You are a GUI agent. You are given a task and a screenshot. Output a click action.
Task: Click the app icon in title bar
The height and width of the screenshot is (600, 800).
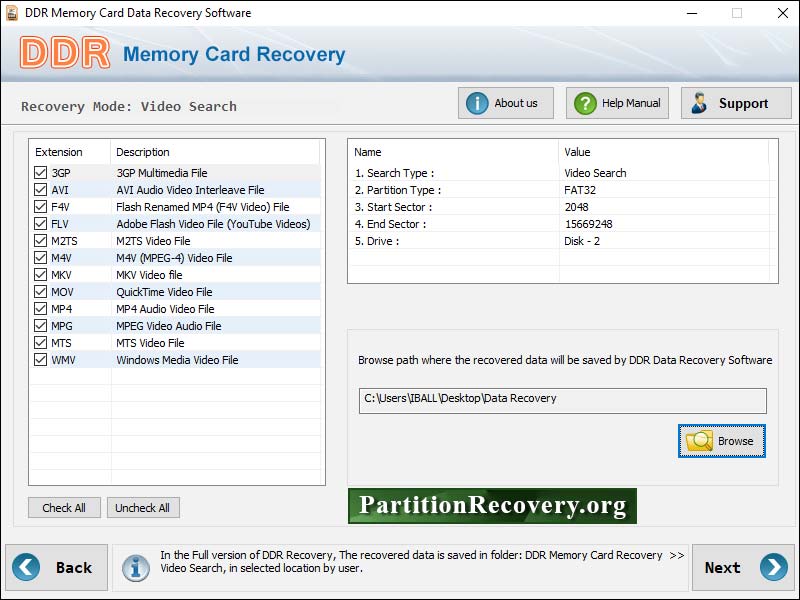(x=11, y=13)
